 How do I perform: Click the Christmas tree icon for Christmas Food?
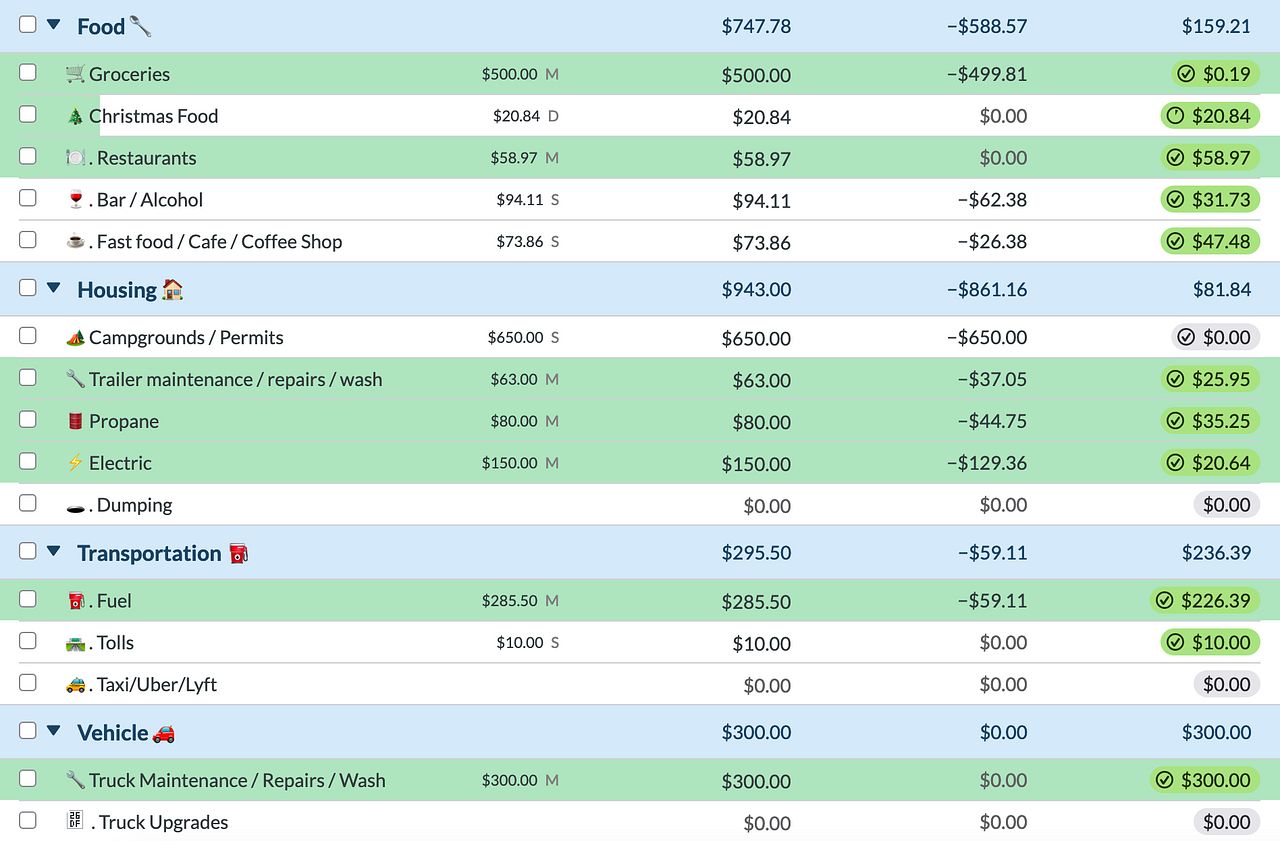75,116
